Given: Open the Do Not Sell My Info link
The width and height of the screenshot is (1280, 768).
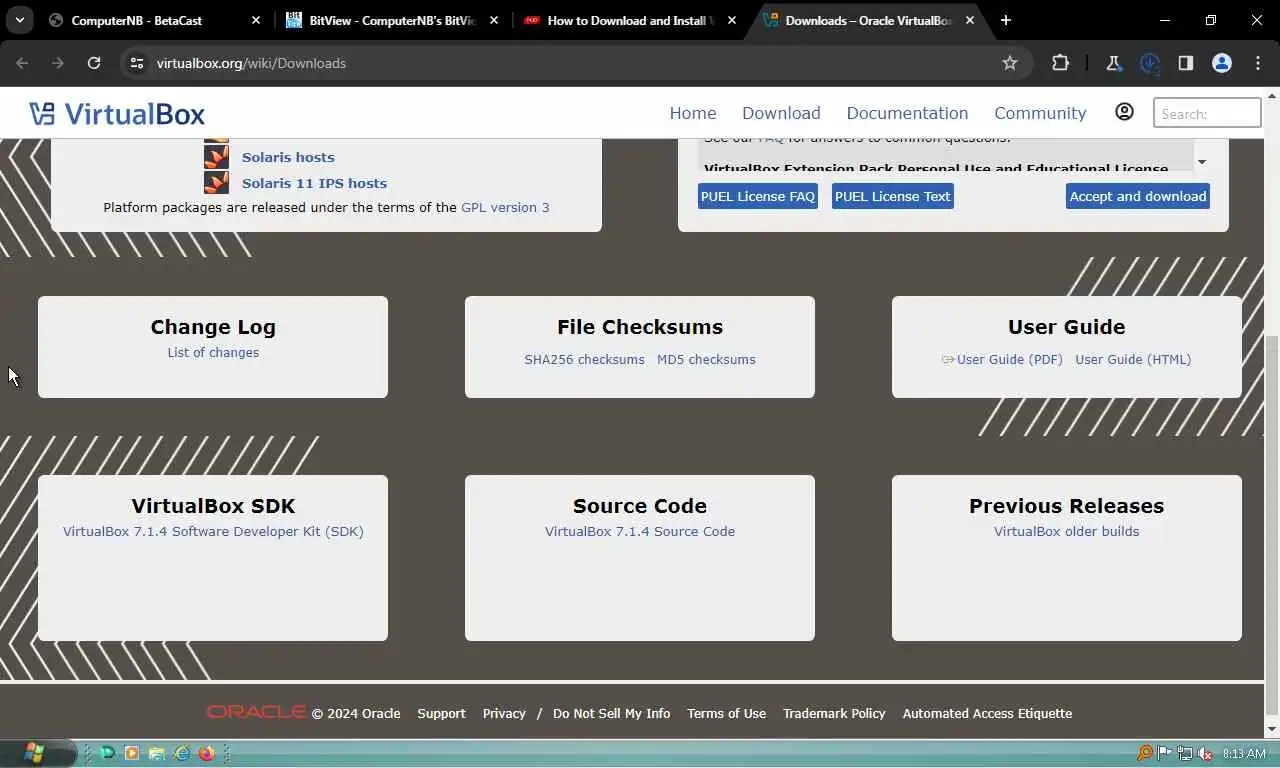Looking at the screenshot, I should (611, 713).
